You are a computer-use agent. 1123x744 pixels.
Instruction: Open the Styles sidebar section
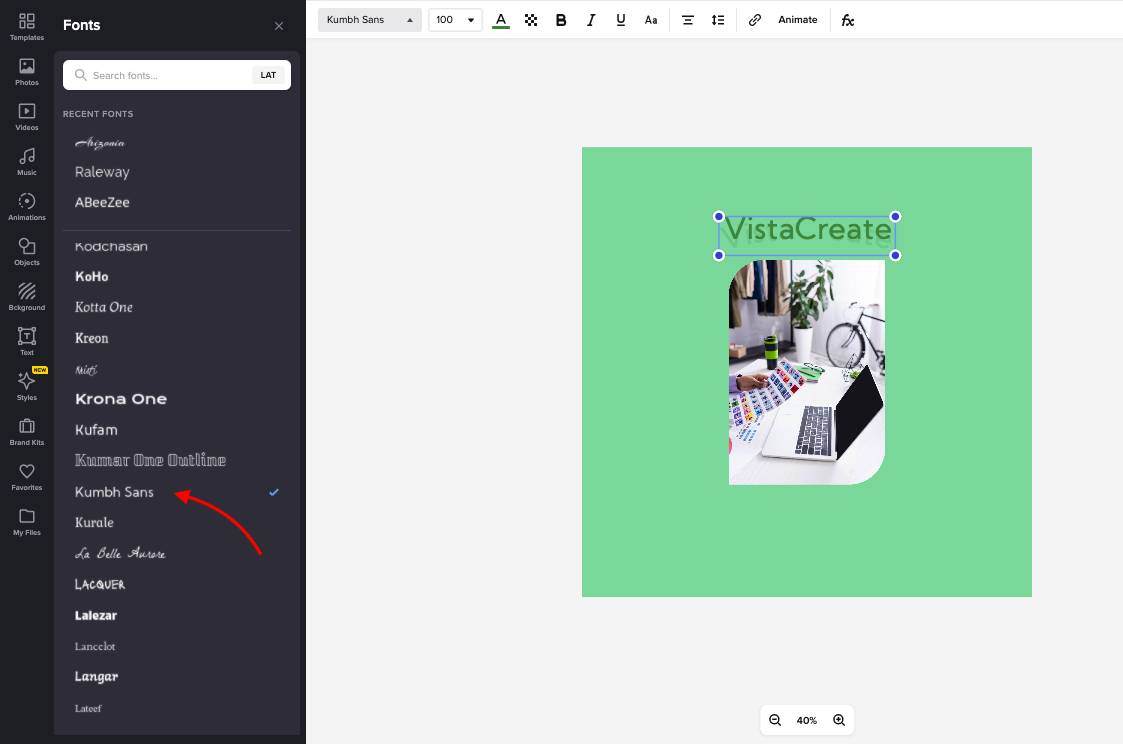pos(26,387)
